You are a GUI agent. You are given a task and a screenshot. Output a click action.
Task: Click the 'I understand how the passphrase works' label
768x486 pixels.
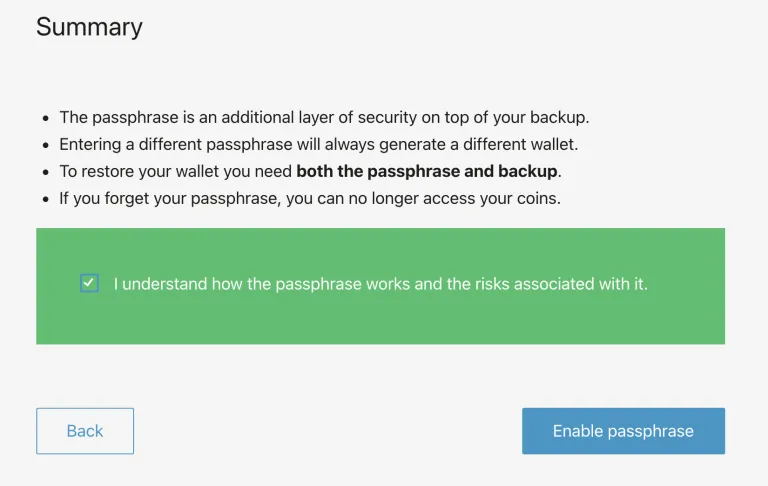(380, 284)
